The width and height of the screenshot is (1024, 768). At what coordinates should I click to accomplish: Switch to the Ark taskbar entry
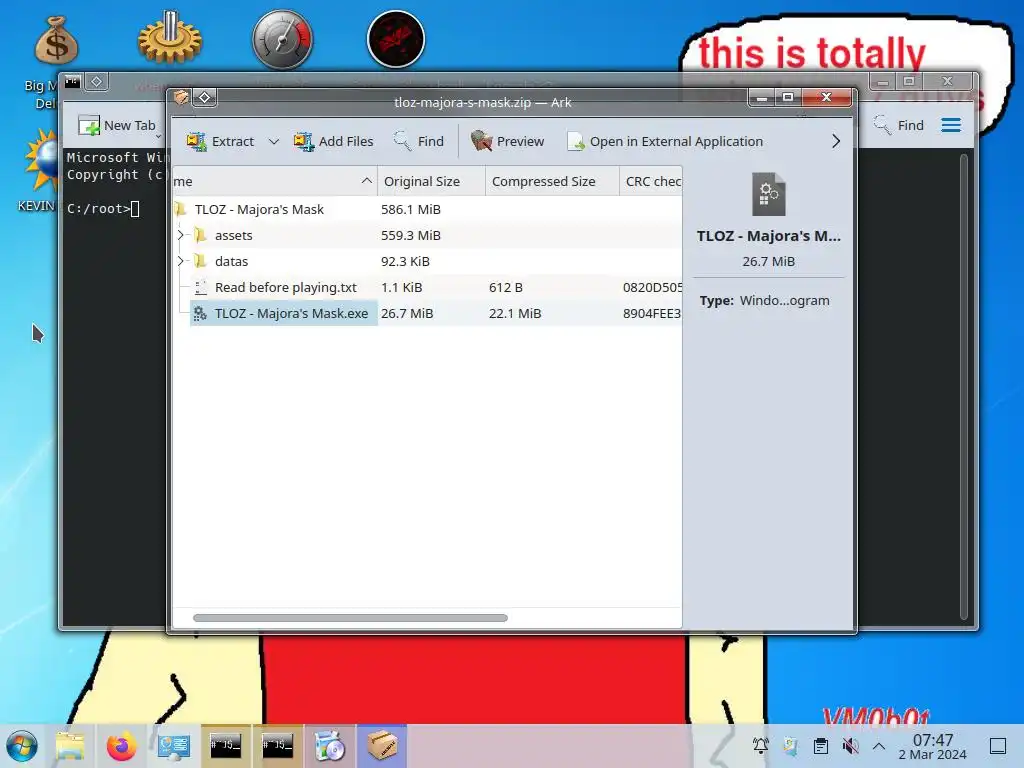pos(382,745)
